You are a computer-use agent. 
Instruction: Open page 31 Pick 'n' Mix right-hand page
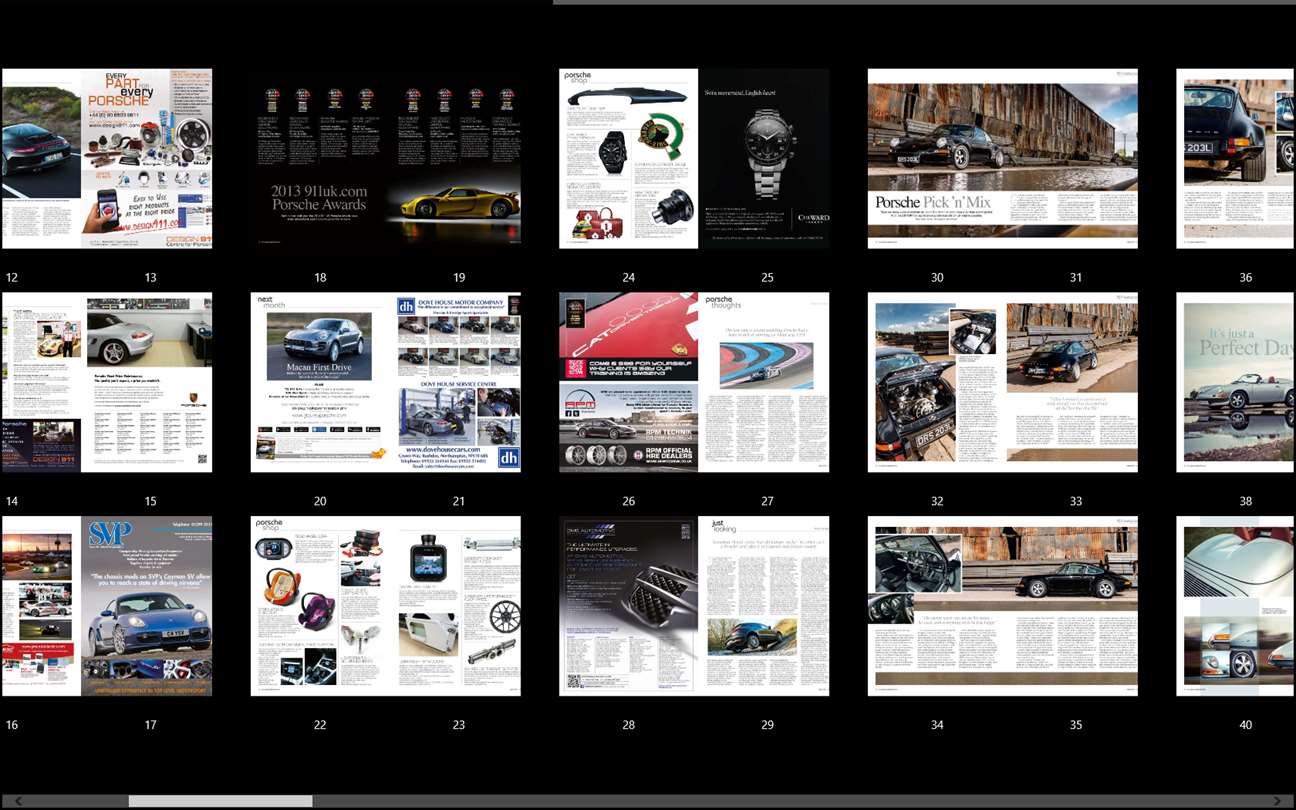click(x=1071, y=158)
